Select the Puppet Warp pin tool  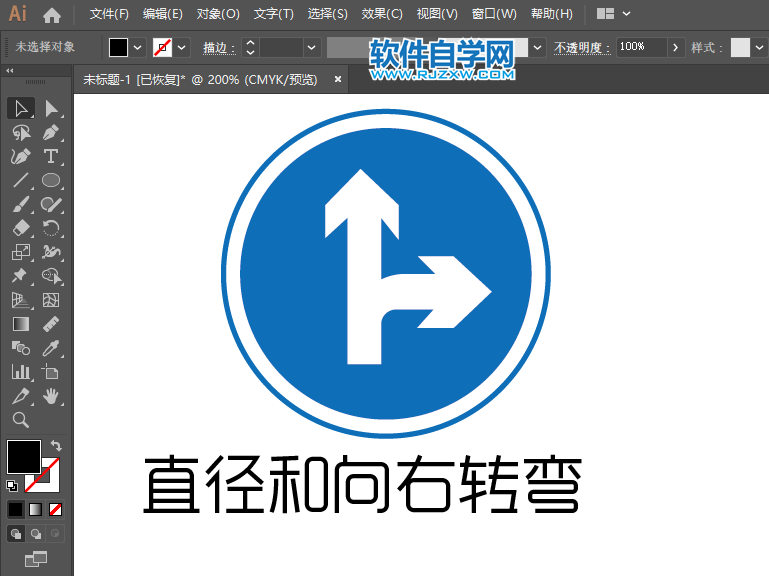pos(21,276)
